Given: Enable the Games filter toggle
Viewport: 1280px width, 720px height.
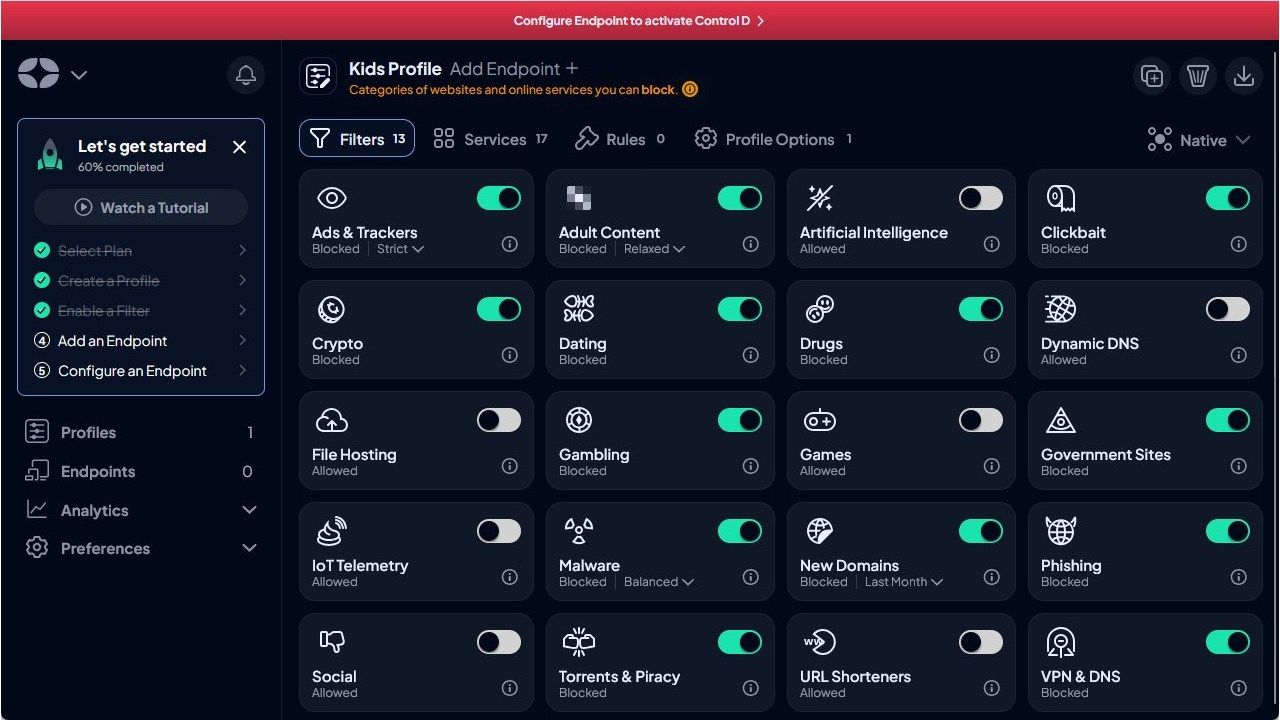Looking at the screenshot, I should (x=981, y=420).
